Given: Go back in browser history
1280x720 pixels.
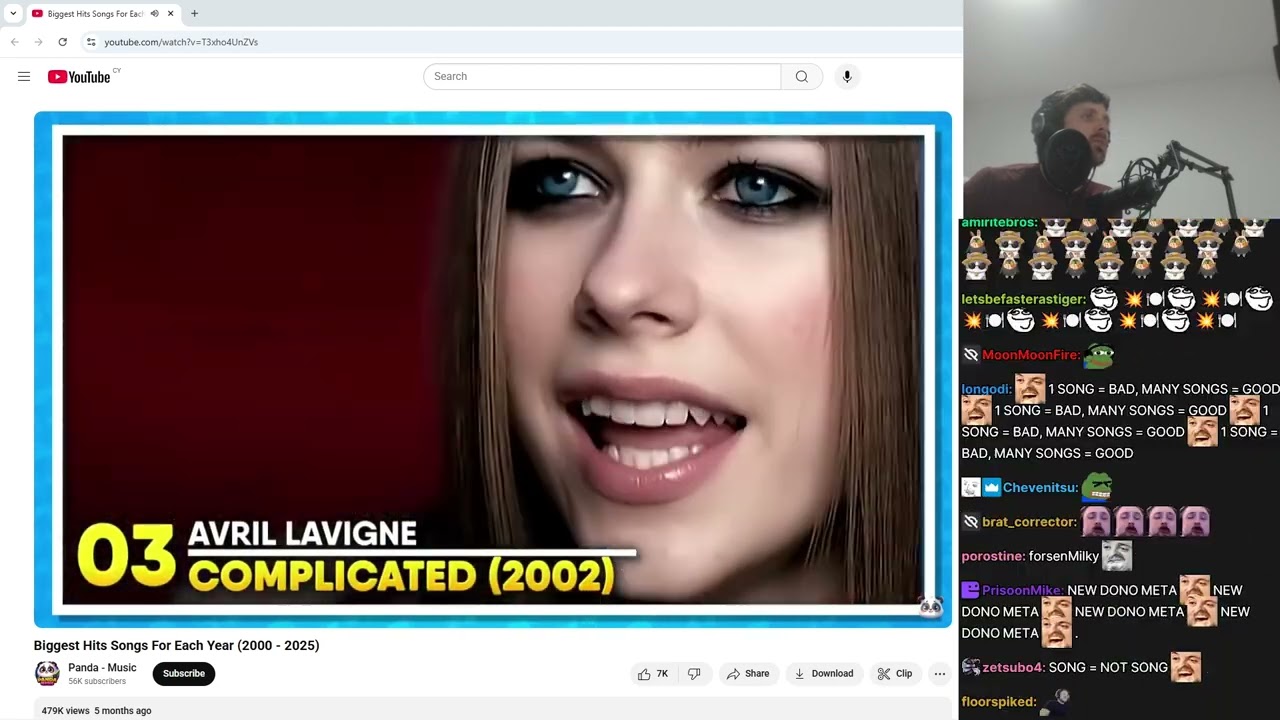Looking at the screenshot, I should click(x=15, y=42).
